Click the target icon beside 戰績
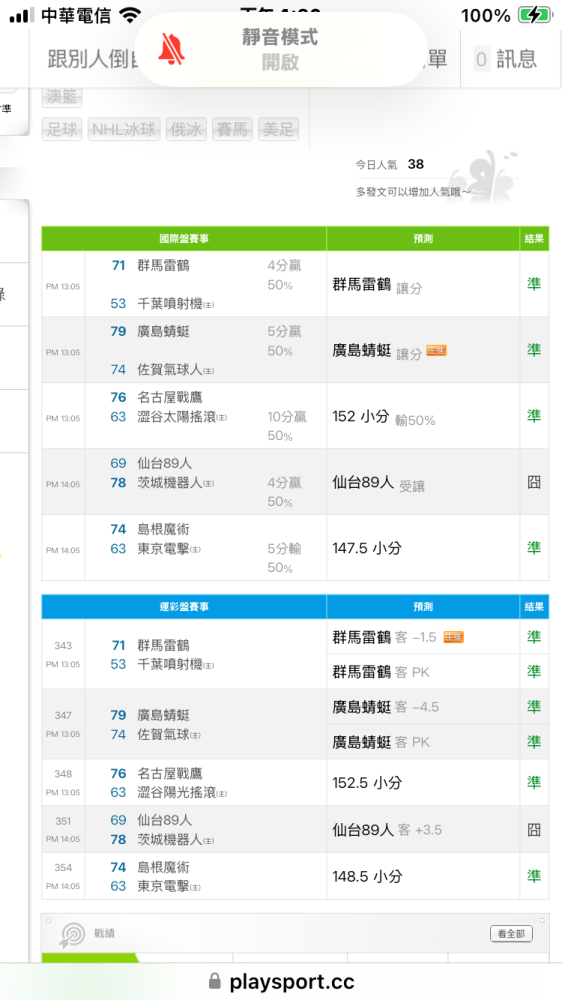The height and width of the screenshot is (1000, 562). 71,935
